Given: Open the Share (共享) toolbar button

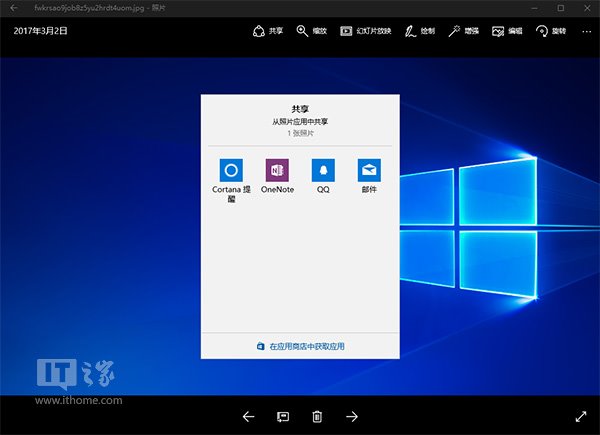Looking at the screenshot, I should click(268, 31).
